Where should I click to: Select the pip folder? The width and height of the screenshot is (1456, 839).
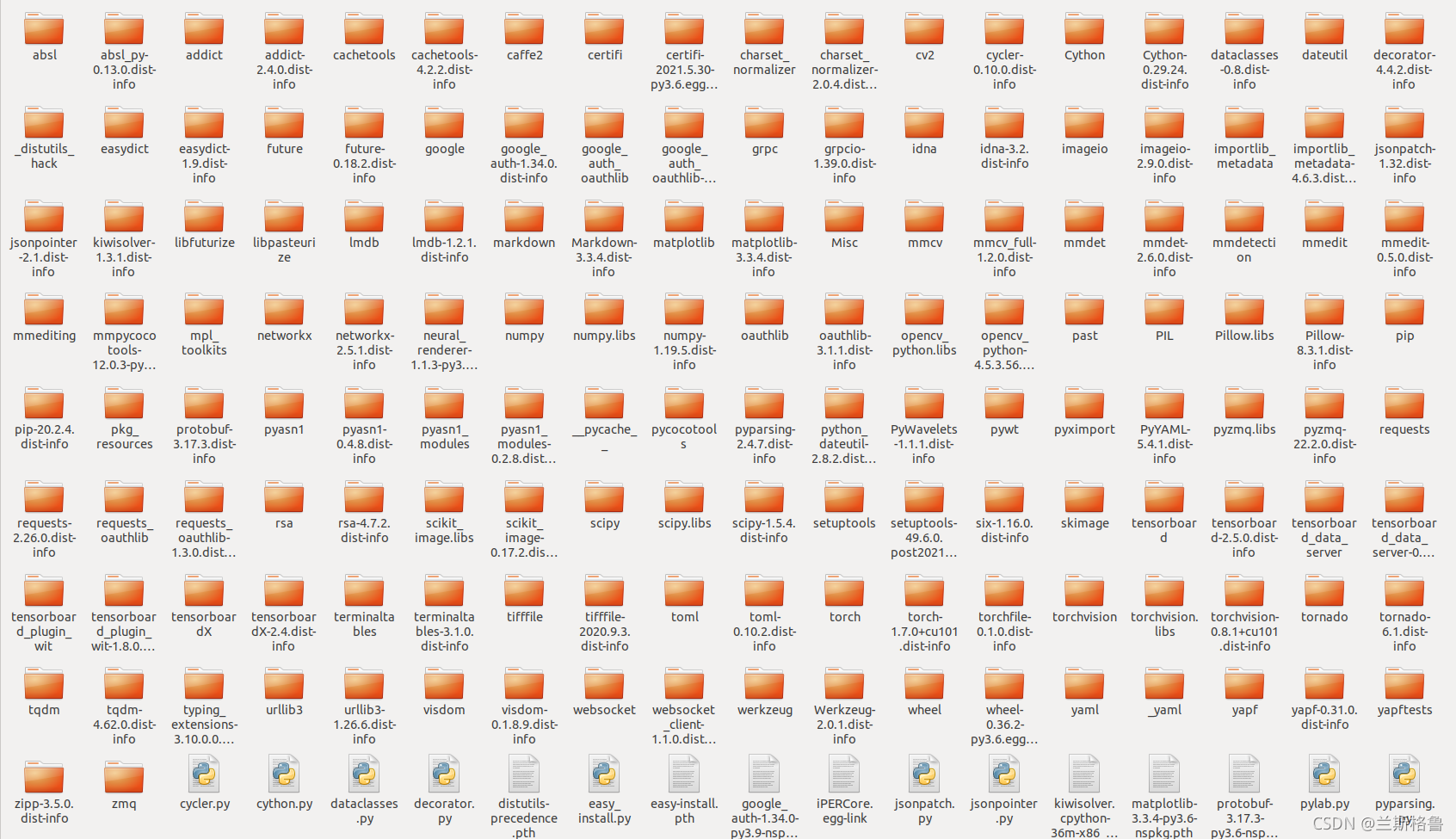click(x=1404, y=310)
